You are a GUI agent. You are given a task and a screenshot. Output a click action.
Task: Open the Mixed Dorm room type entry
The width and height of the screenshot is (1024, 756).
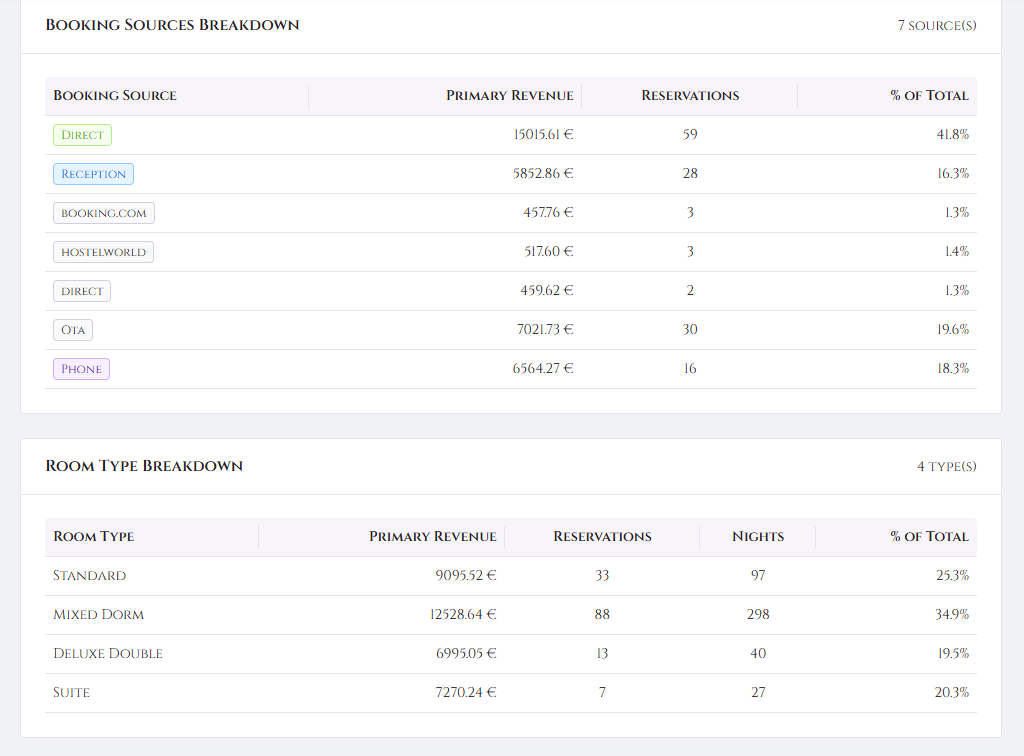(98, 614)
